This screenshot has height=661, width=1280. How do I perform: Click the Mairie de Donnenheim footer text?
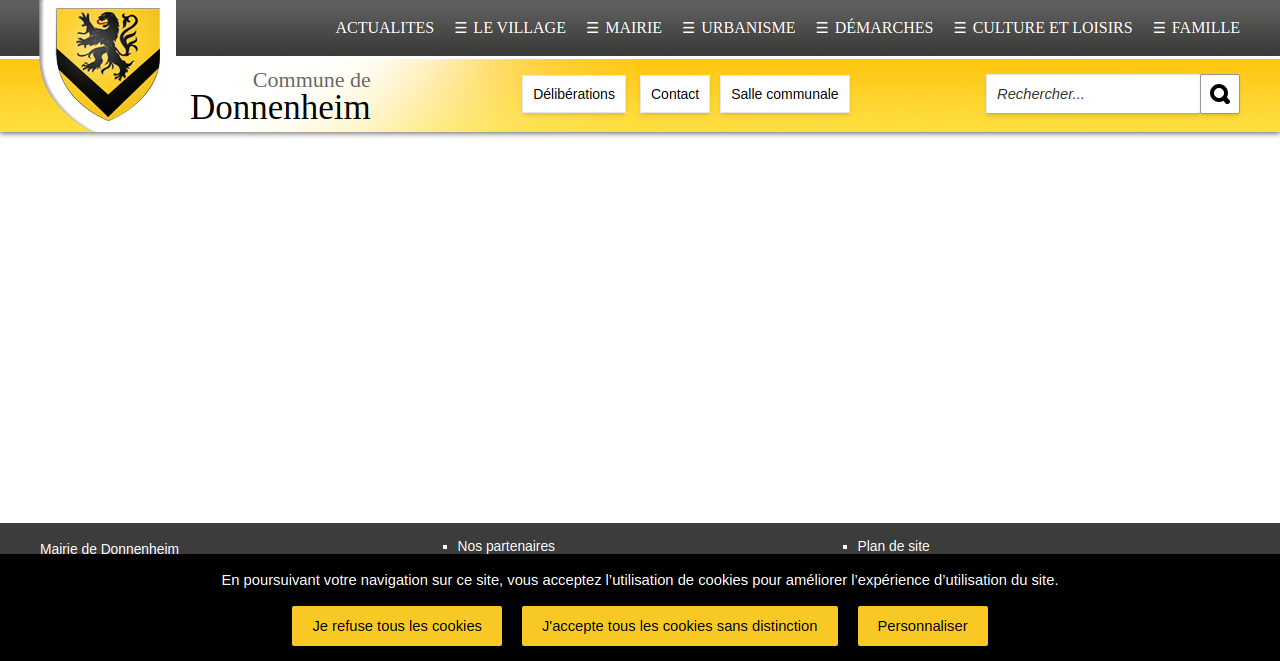[110, 548]
